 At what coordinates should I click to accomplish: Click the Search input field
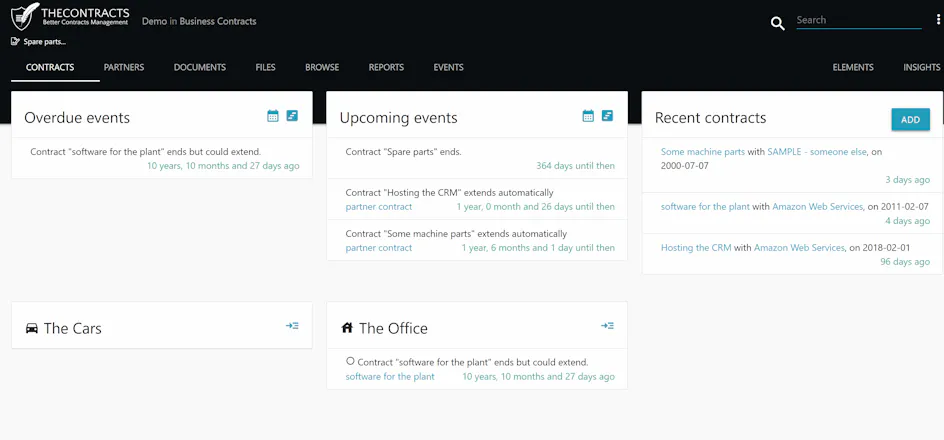(859, 20)
